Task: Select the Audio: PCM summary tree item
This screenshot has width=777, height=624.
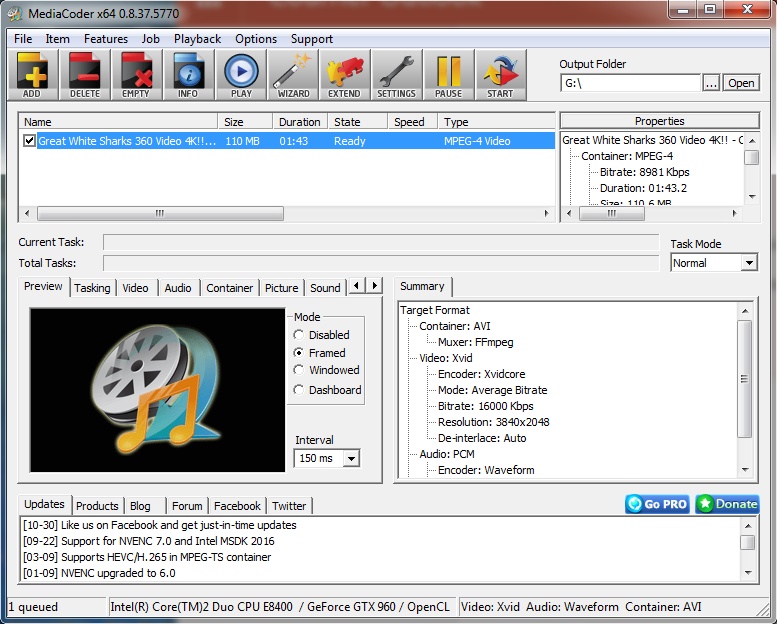Action: click(446, 454)
